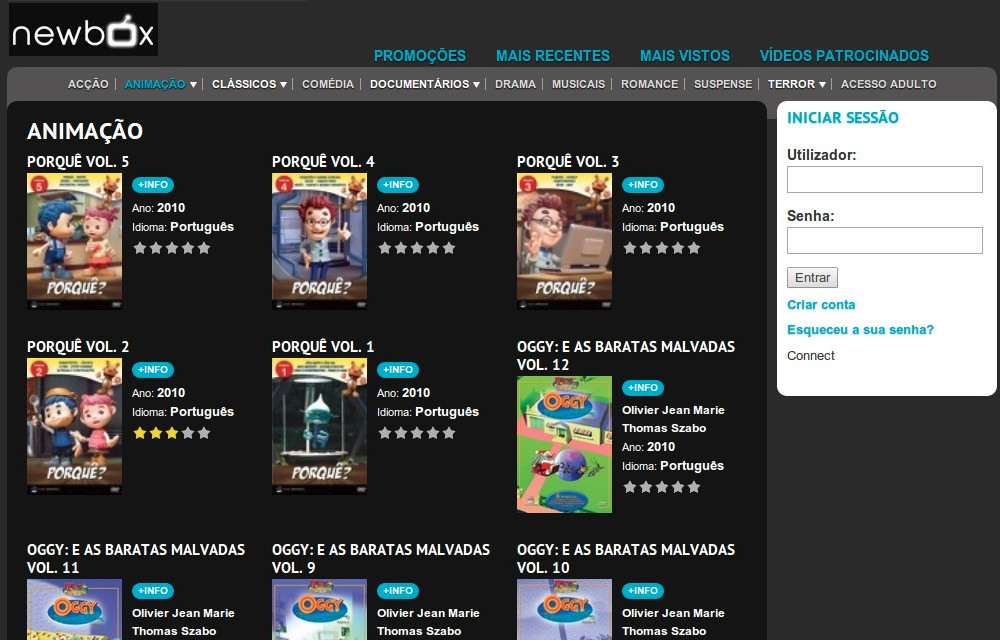
Task: Set Porquê Vol. 2 to one star
Action: (140, 433)
